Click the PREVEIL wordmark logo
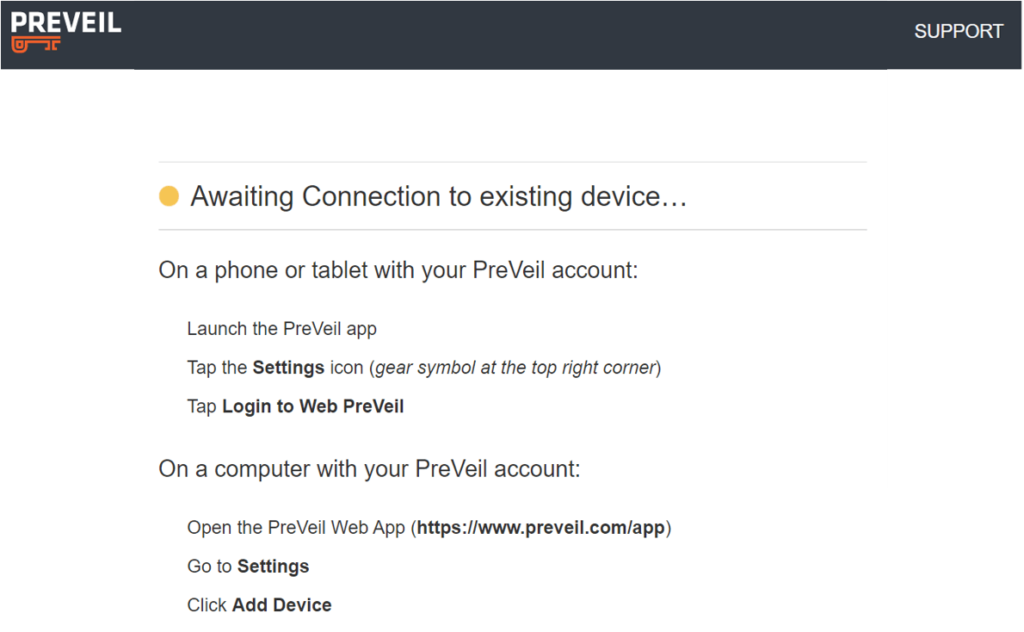This screenshot has height=632, width=1024. [x=66, y=24]
